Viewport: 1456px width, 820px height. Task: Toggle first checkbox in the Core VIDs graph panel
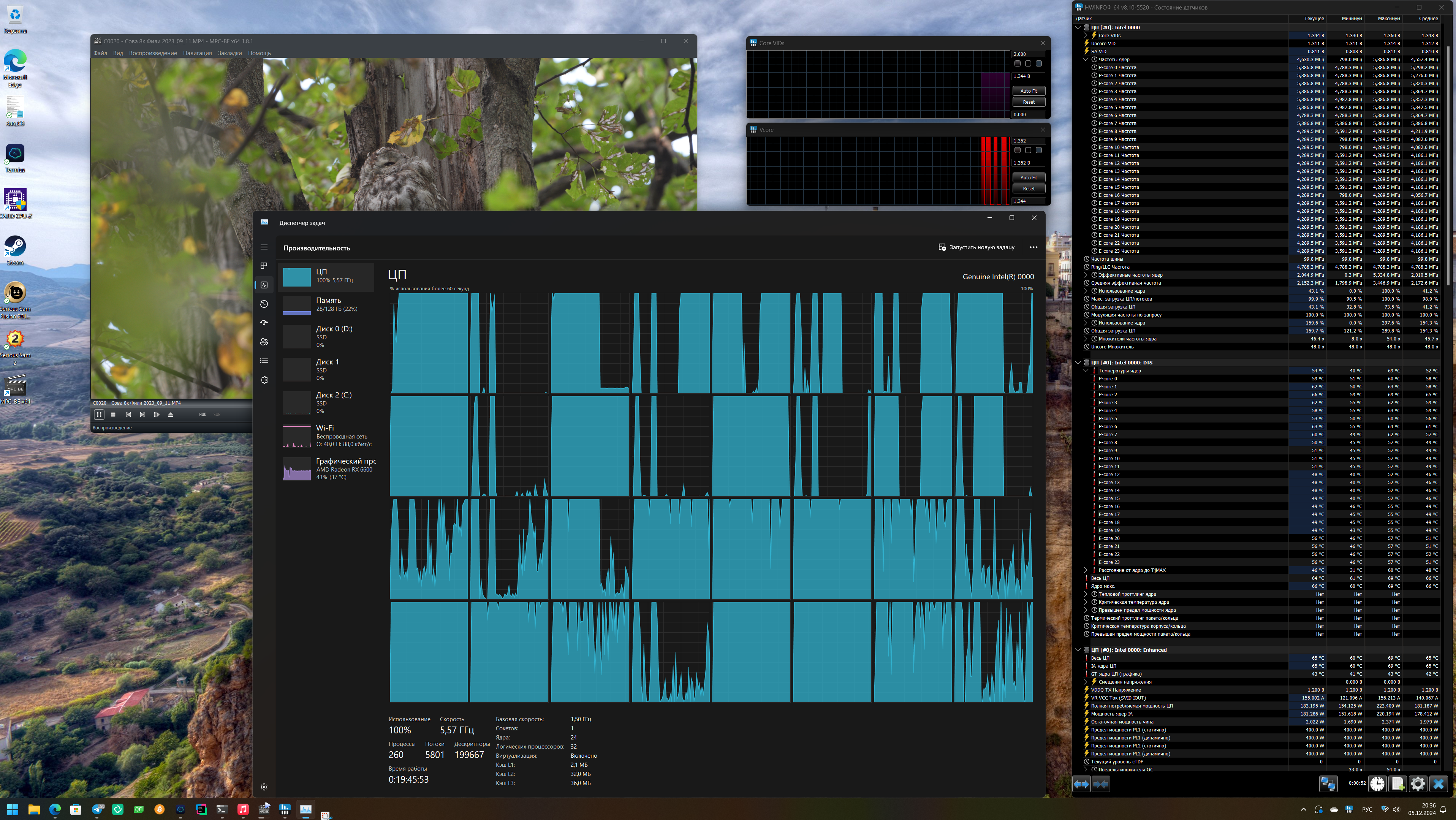point(1018,64)
